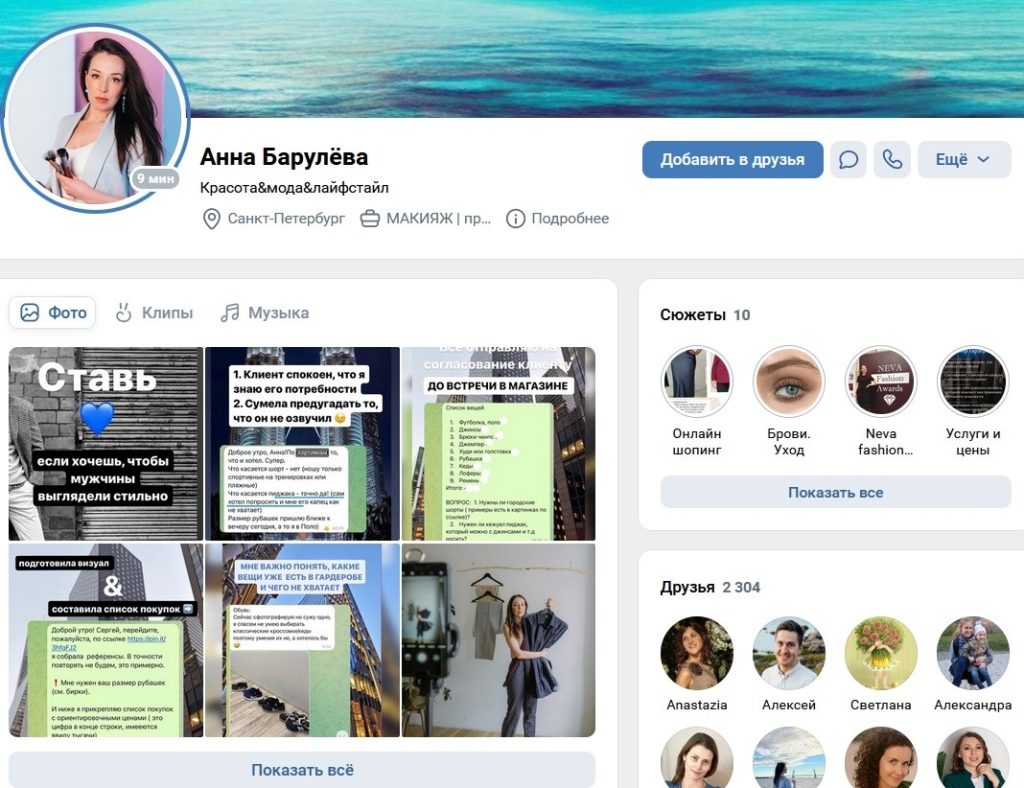1024x788 pixels.
Task: Start a call with the phone icon
Action: click(x=892, y=159)
